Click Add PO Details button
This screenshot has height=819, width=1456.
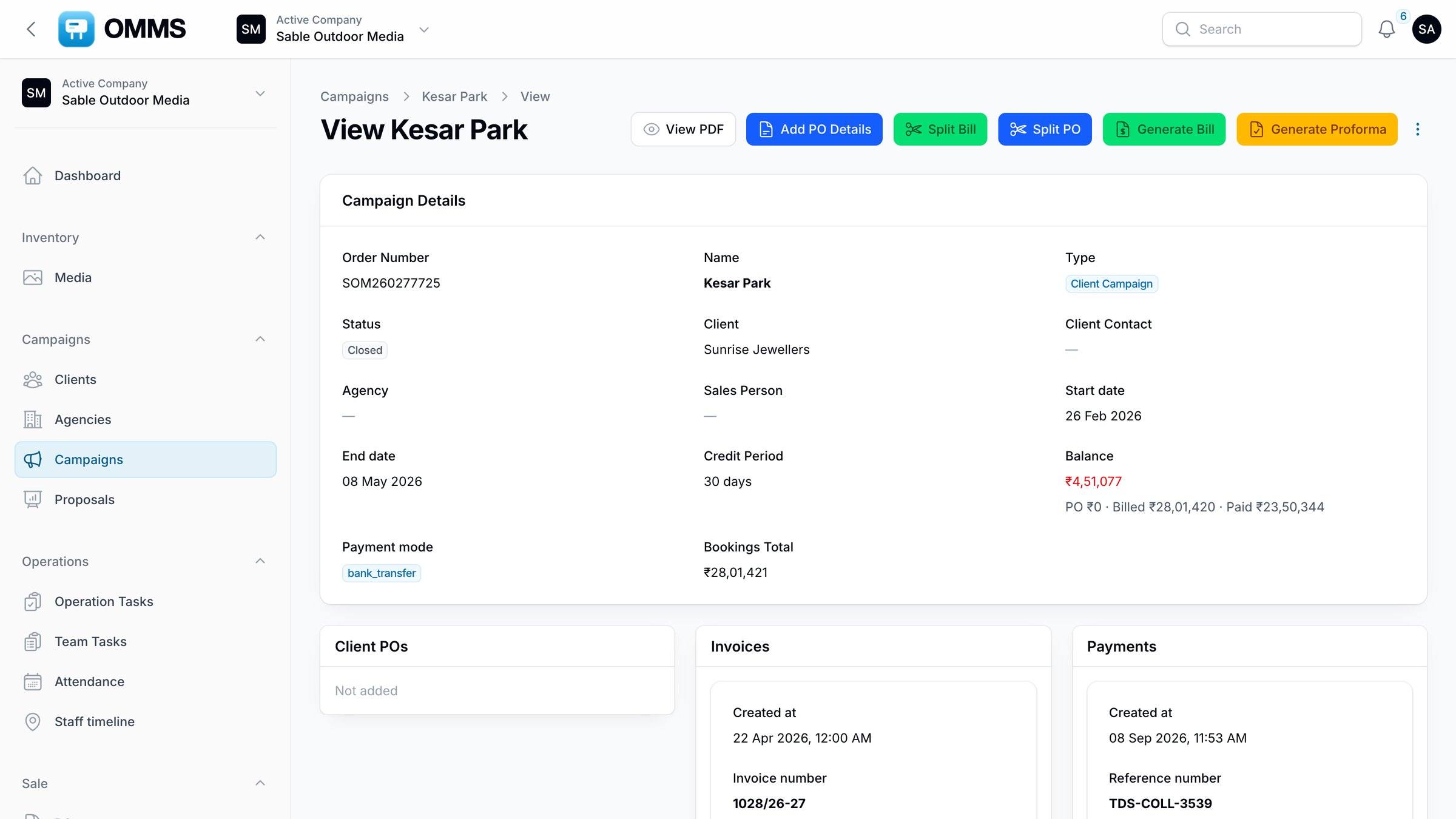point(814,129)
